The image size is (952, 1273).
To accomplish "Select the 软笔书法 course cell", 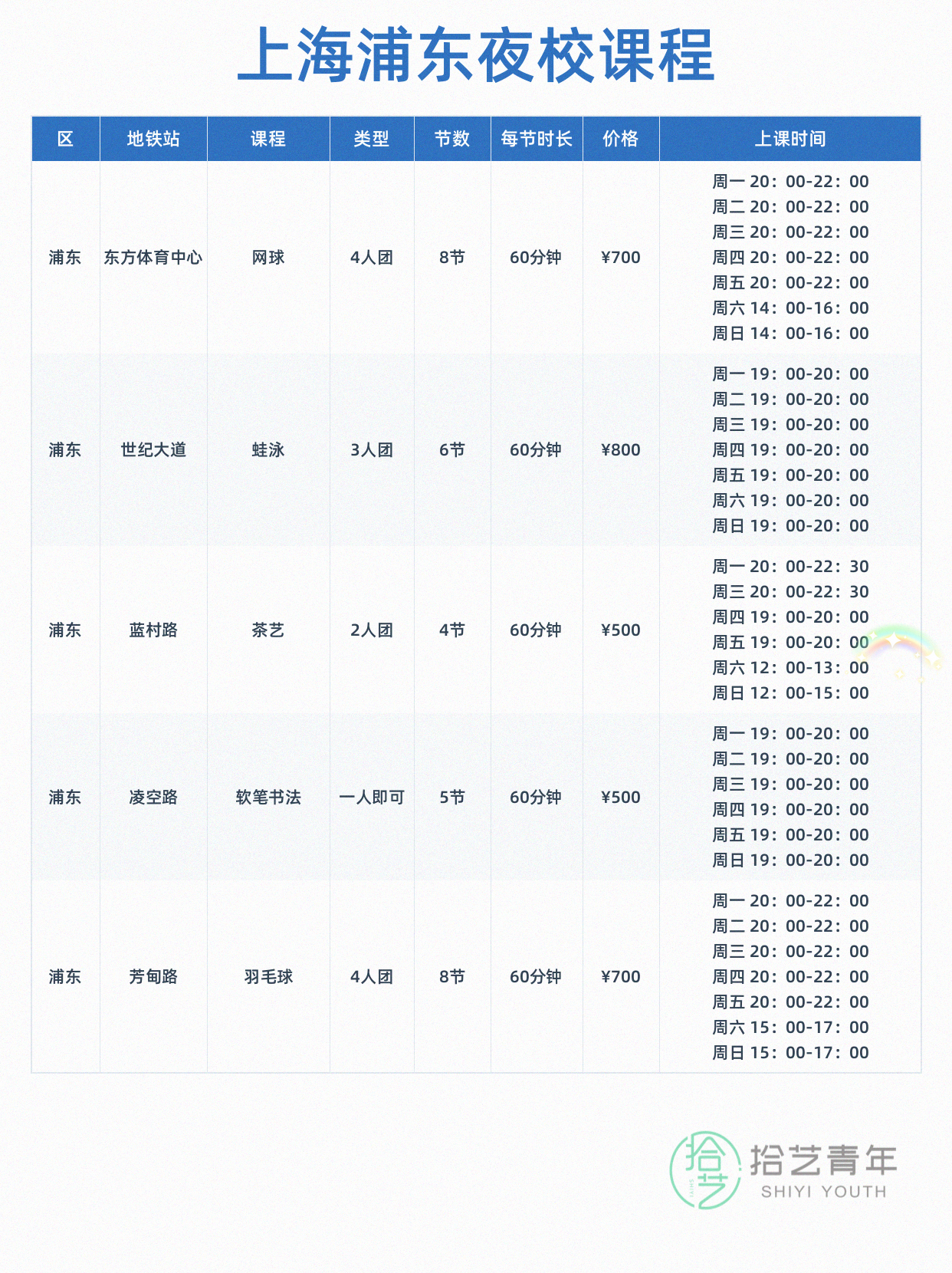I will 268,798.
